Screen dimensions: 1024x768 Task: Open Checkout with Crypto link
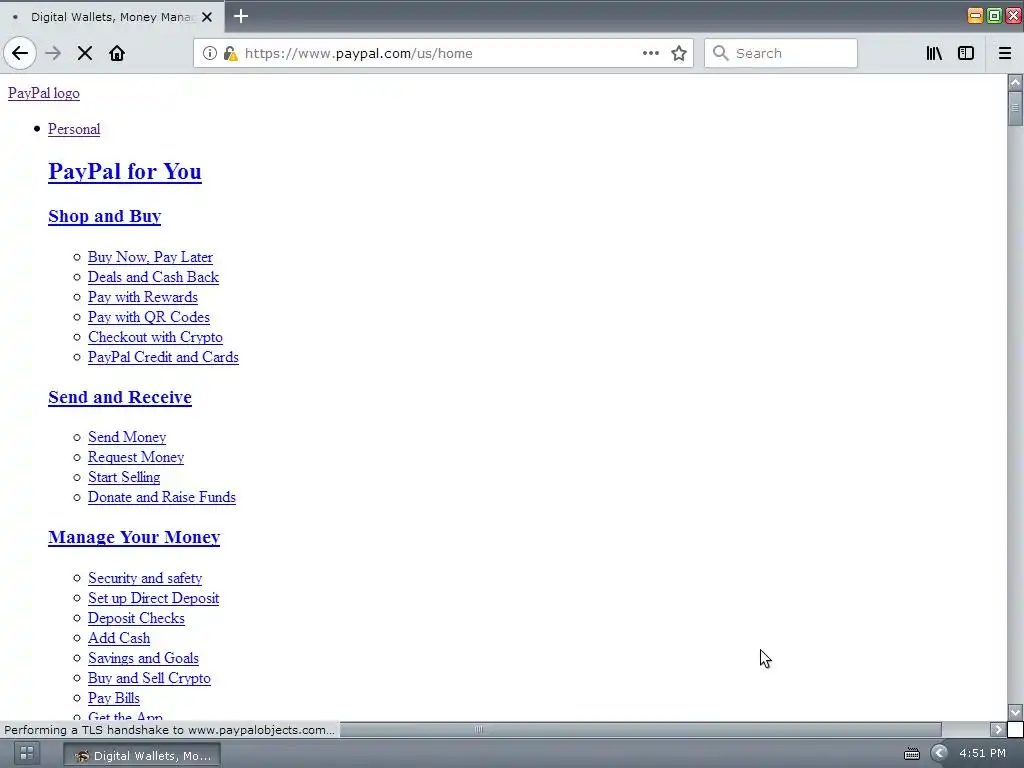coord(155,338)
